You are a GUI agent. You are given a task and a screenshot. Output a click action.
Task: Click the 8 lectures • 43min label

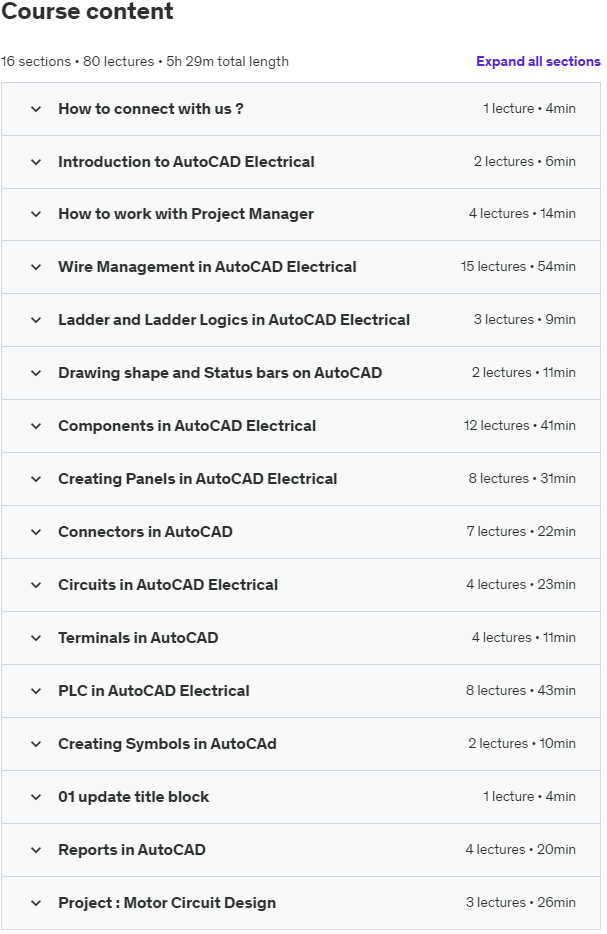click(521, 691)
